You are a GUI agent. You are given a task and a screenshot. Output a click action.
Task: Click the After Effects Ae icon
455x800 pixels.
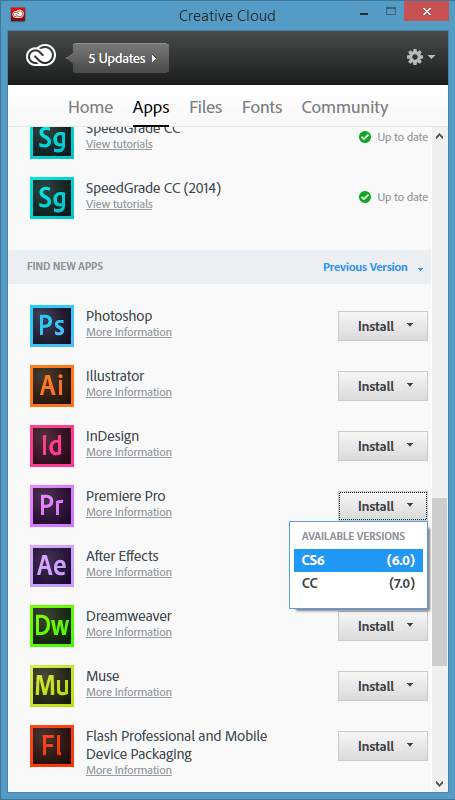[52, 566]
